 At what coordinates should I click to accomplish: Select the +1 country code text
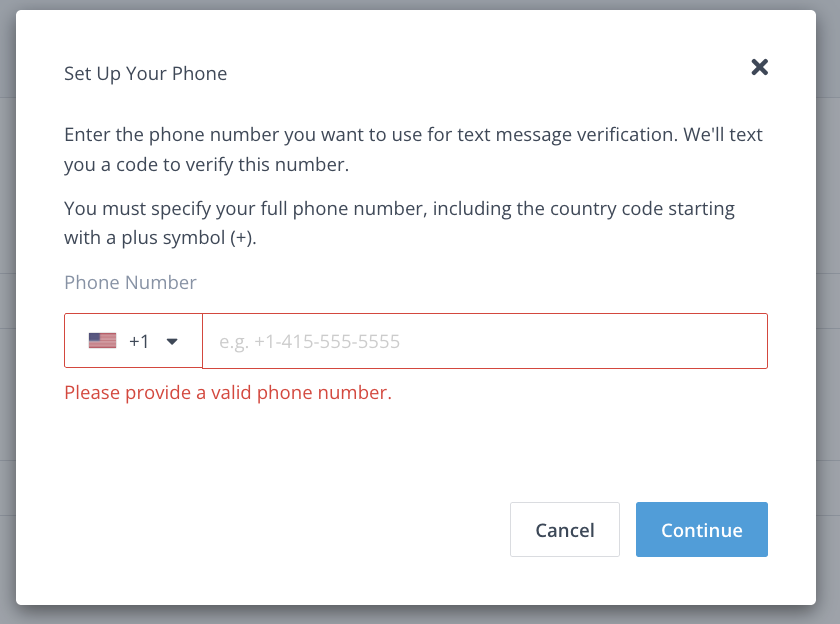click(x=139, y=342)
